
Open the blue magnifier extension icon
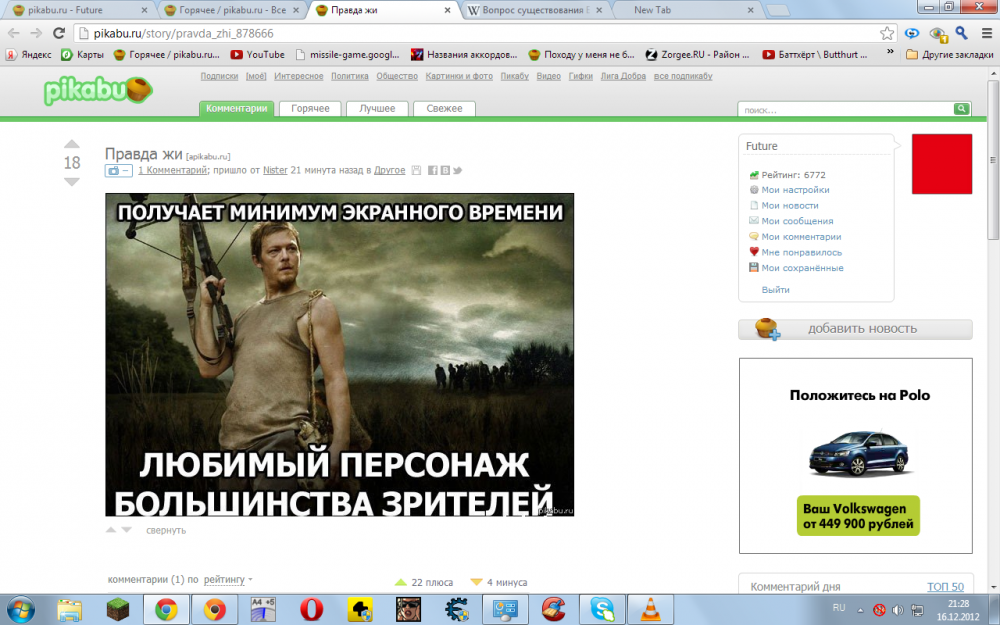pyautogui.click(x=962, y=33)
